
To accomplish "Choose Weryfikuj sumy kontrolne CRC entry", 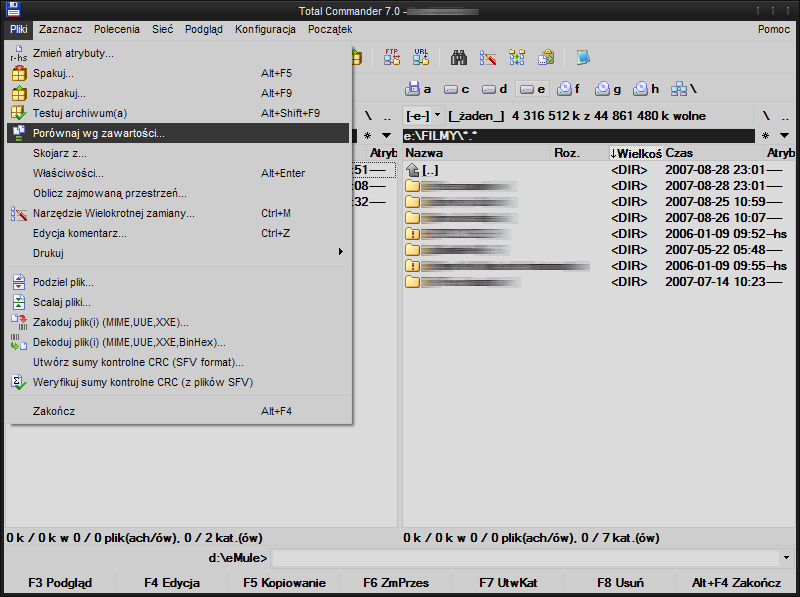I will (x=178, y=382).
